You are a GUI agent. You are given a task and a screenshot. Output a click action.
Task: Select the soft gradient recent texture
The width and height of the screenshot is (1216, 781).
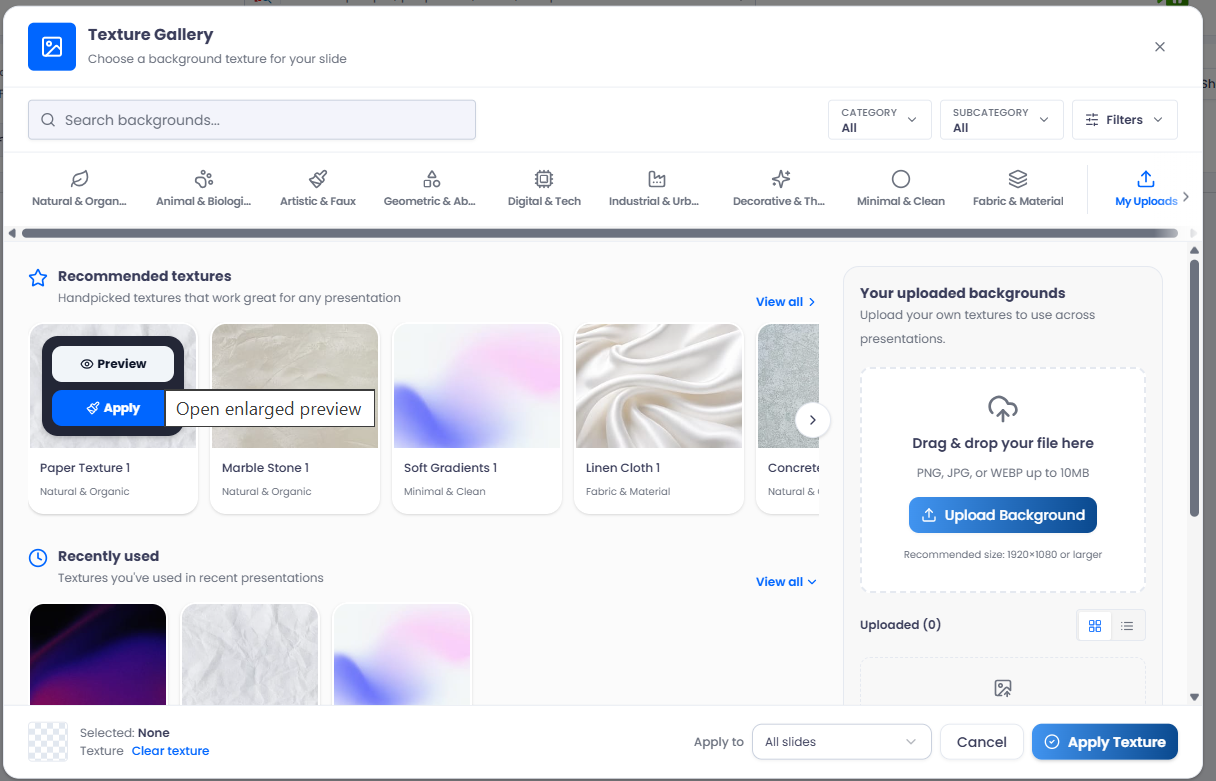402,654
